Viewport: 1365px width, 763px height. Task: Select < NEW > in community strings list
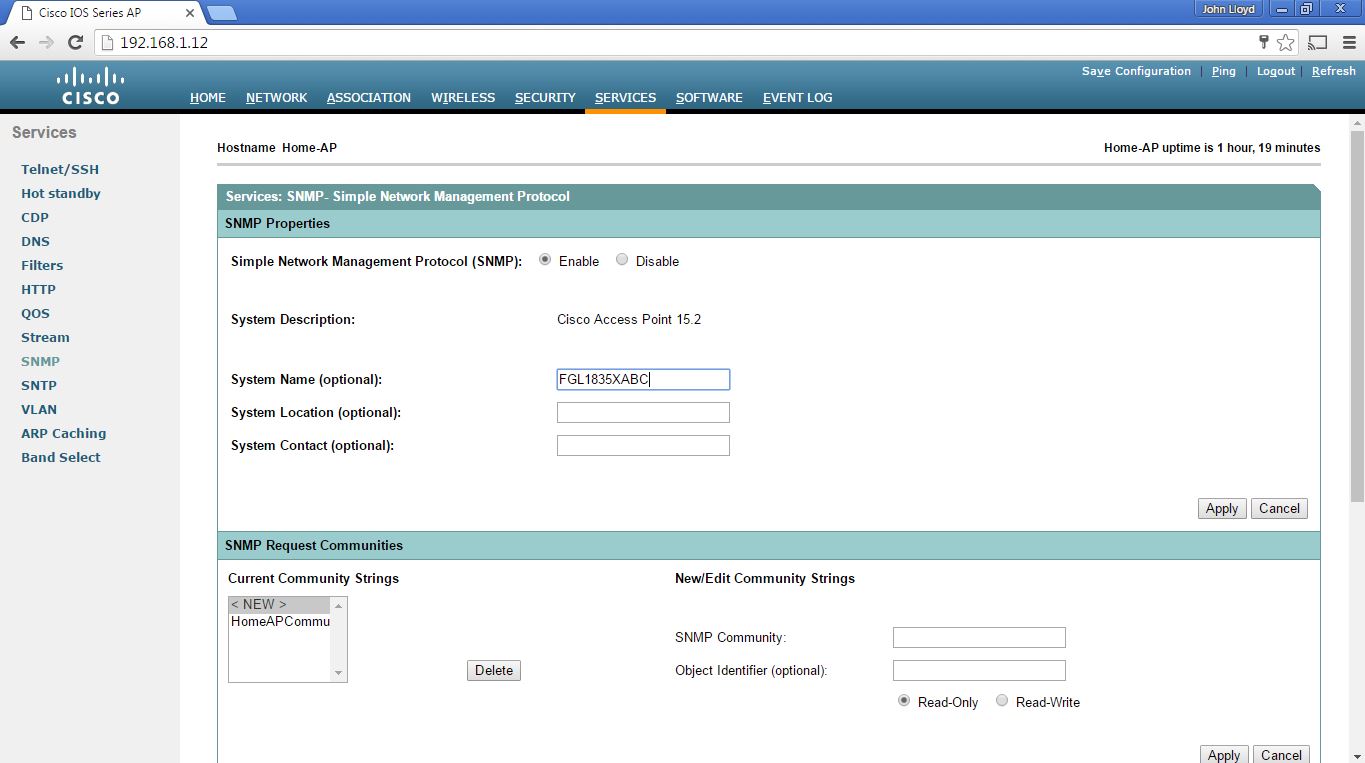(280, 604)
